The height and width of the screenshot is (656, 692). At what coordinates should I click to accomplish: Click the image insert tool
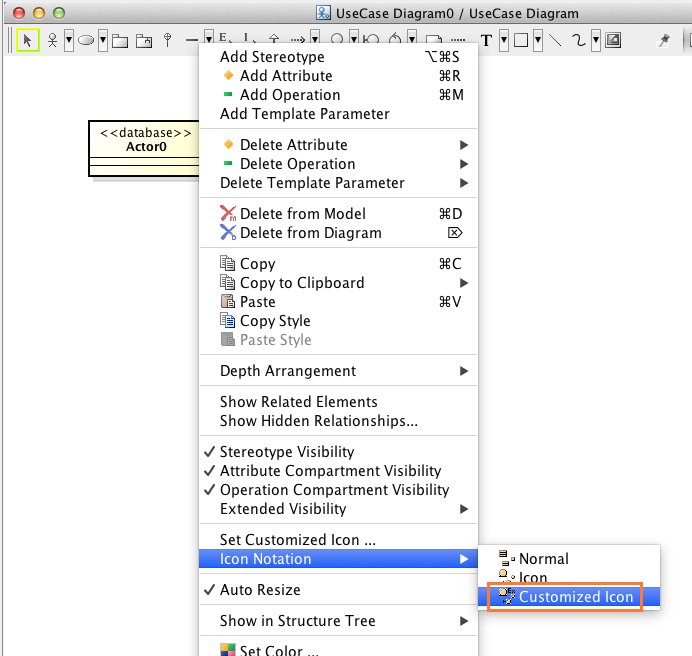[613, 41]
